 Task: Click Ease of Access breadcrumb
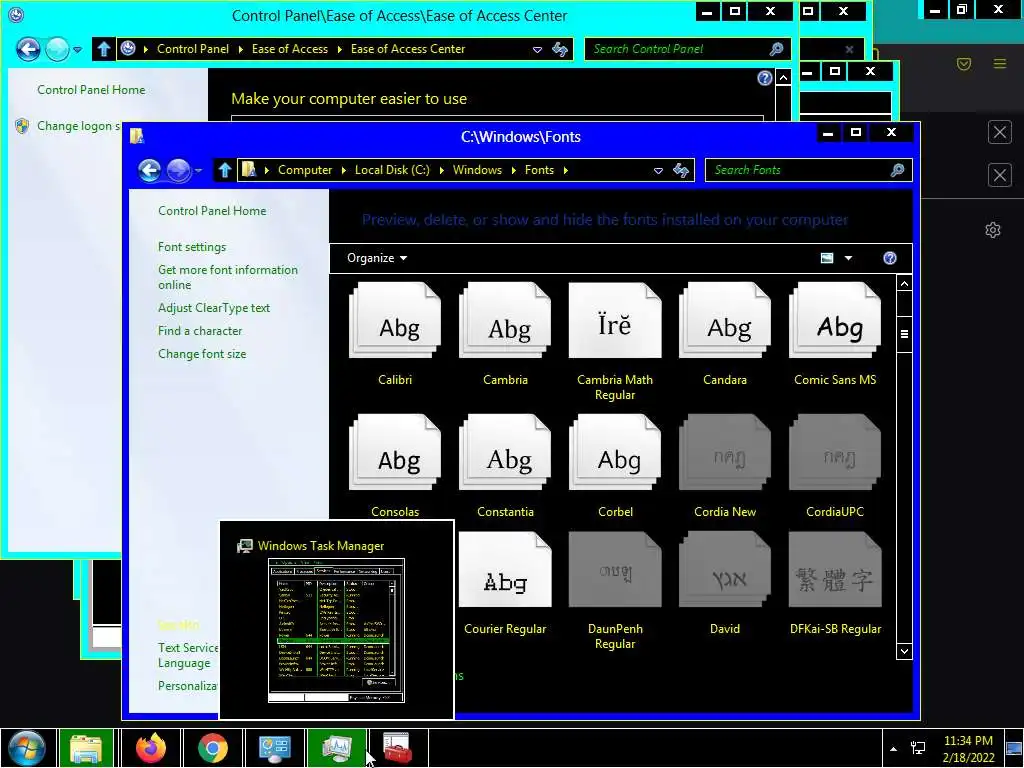click(290, 49)
